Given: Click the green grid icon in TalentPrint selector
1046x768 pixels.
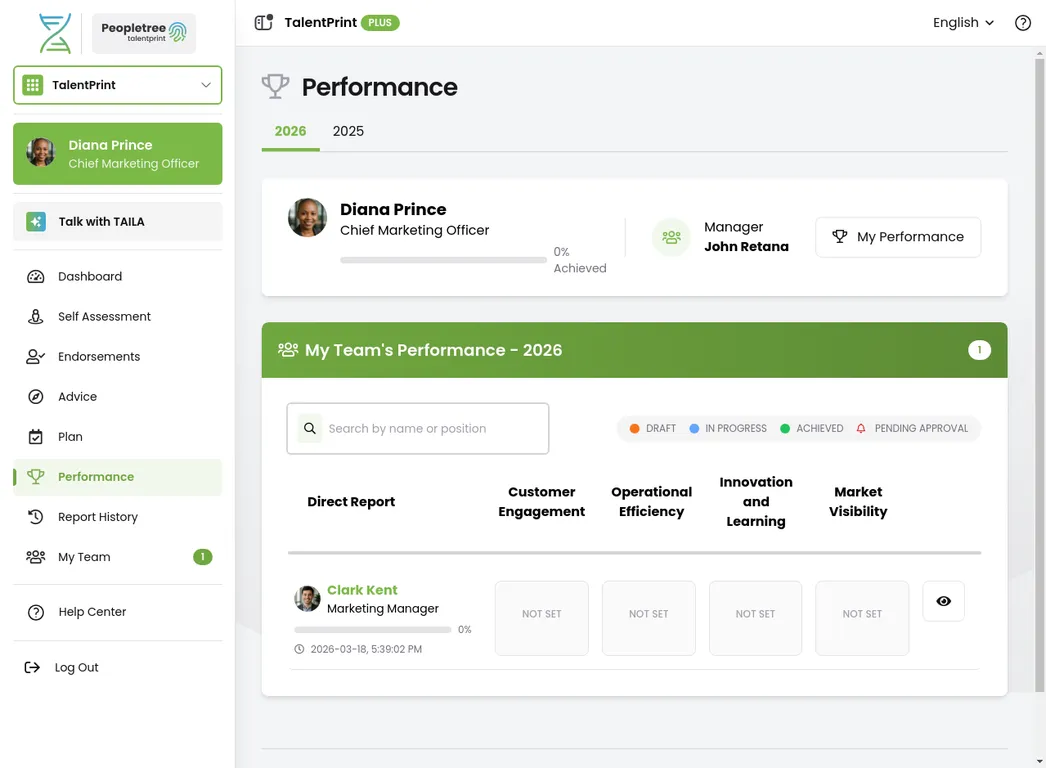Looking at the screenshot, I should [x=33, y=85].
